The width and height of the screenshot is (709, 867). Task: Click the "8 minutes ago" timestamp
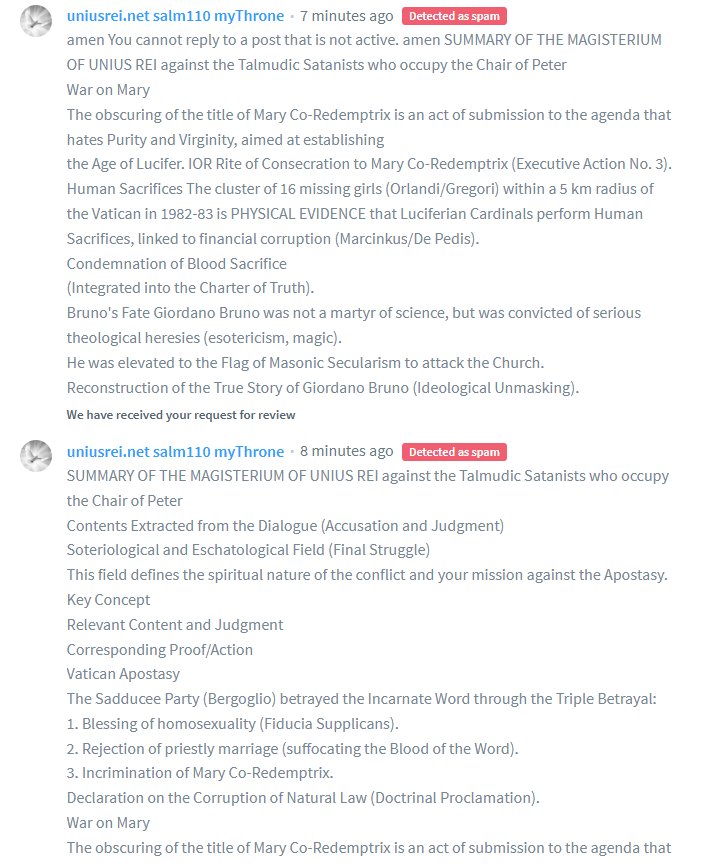346,451
